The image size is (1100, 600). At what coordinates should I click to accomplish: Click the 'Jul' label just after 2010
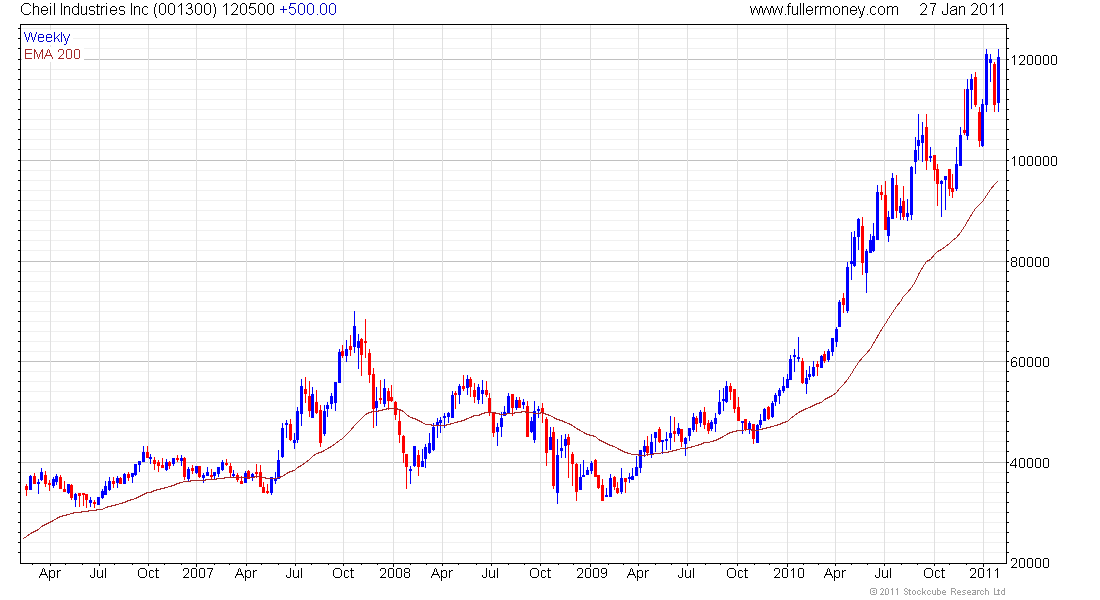(883, 573)
